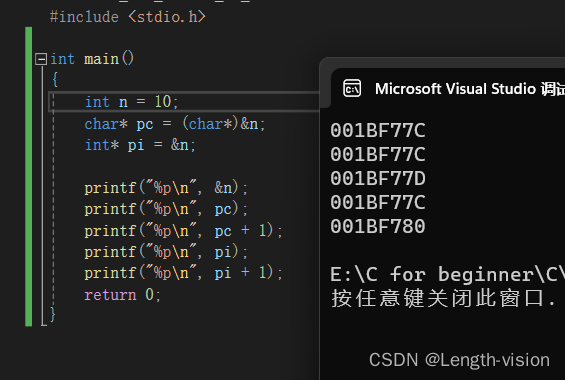The width and height of the screenshot is (565, 380).
Task: Click the 'int* pi = &n;' line
Action: coord(140,145)
